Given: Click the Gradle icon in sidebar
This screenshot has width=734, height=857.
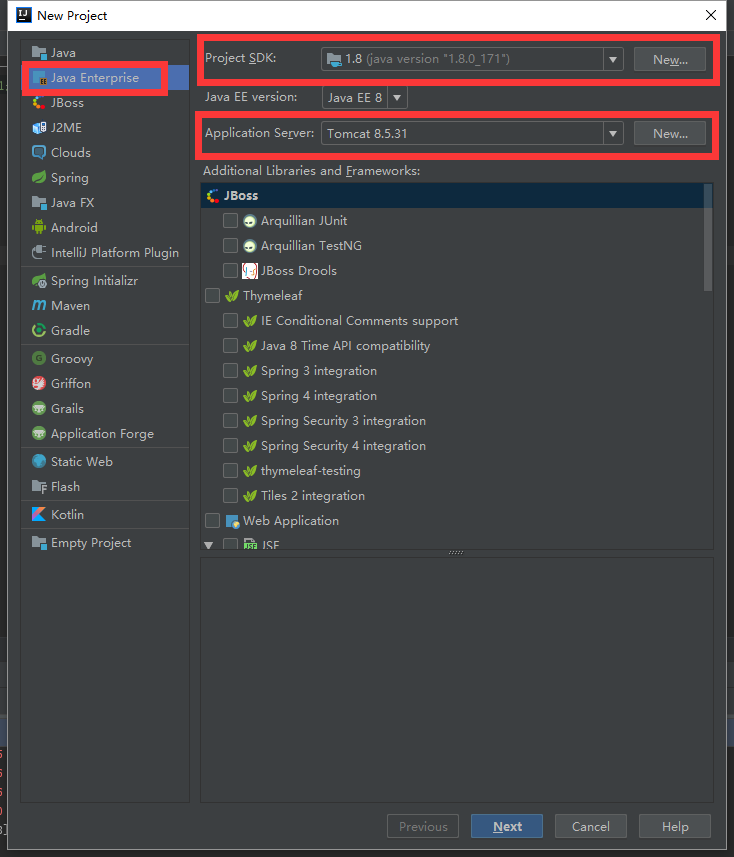Looking at the screenshot, I should click(39, 331).
